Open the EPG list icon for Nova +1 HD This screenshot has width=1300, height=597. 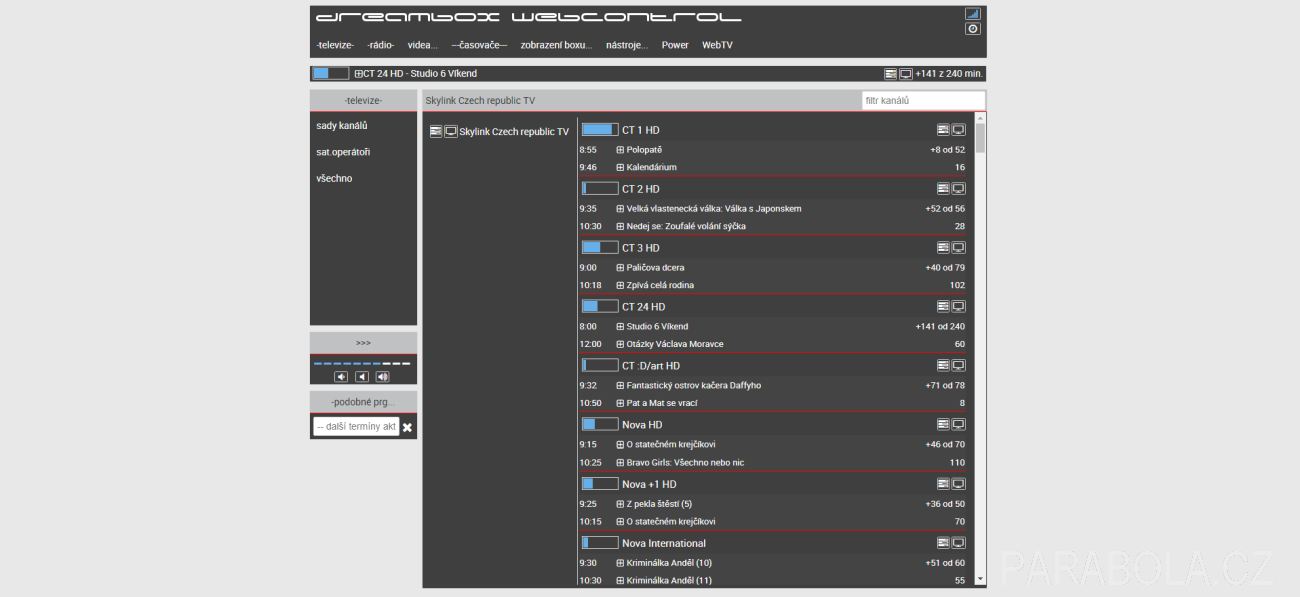[943, 484]
